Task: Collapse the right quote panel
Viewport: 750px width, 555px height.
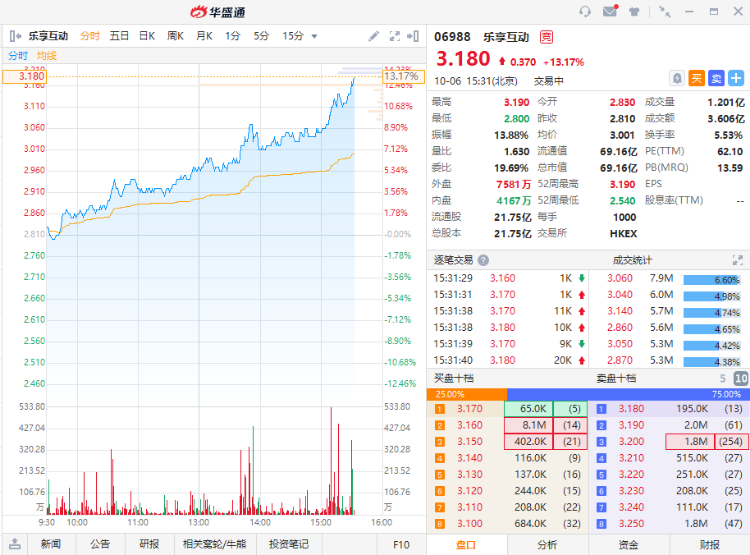Action: click(413, 36)
